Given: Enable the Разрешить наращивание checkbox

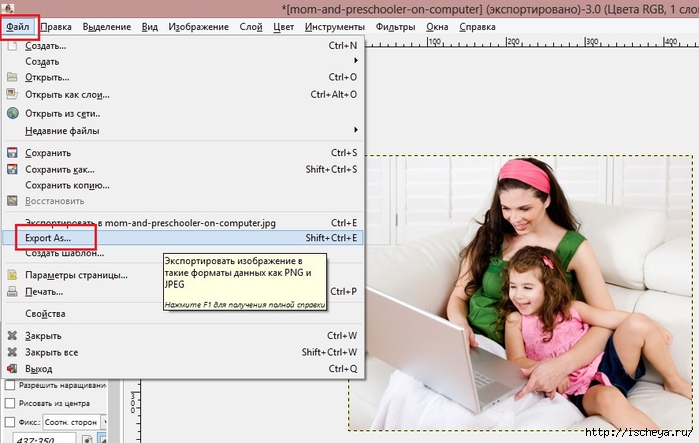Looking at the screenshot, I should [x=10, y=385].
